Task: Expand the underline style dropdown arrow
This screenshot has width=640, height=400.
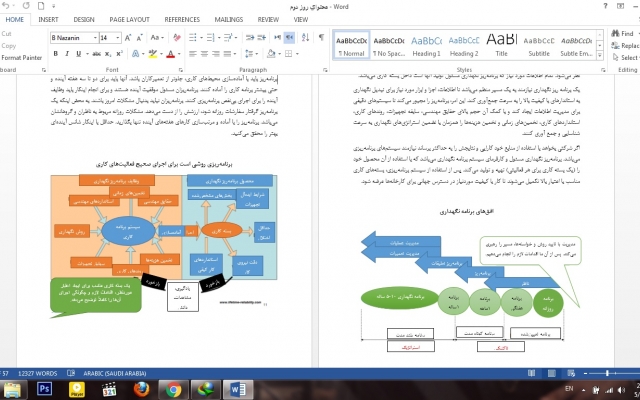Action: coord(87,53)
